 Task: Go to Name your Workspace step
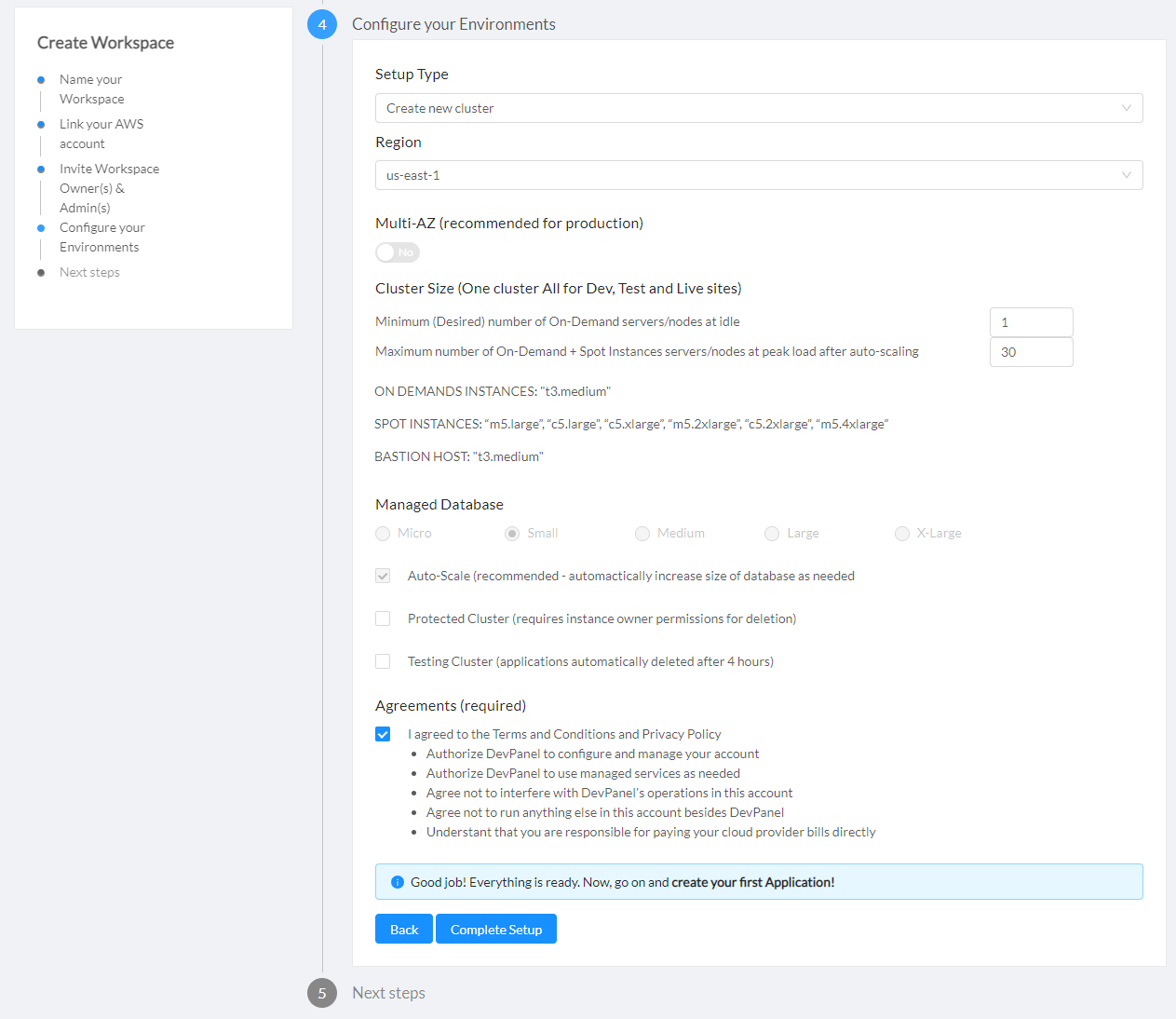pos(91,89)
